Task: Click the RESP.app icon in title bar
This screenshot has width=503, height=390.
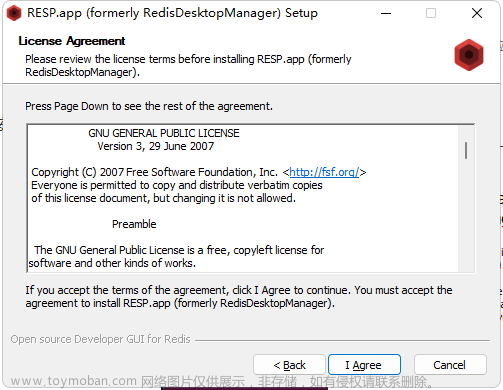Action: (x=14, y=13)
